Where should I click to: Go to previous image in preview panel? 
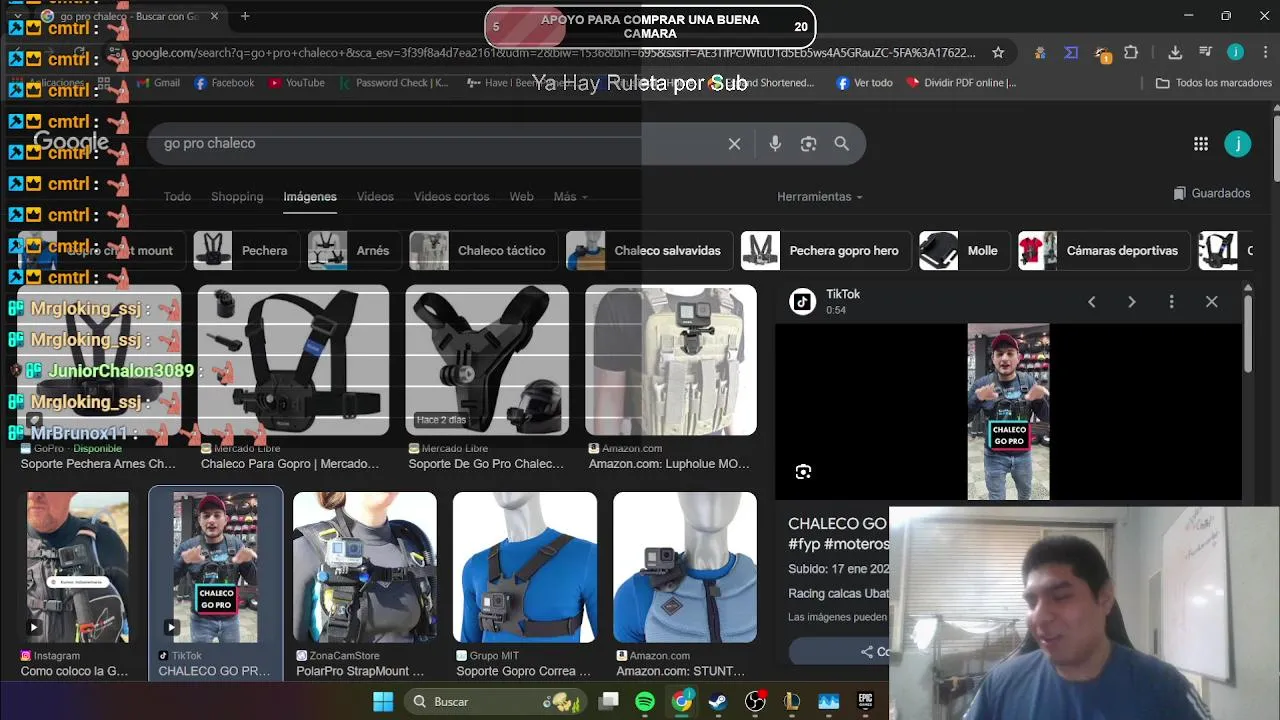1092,302
